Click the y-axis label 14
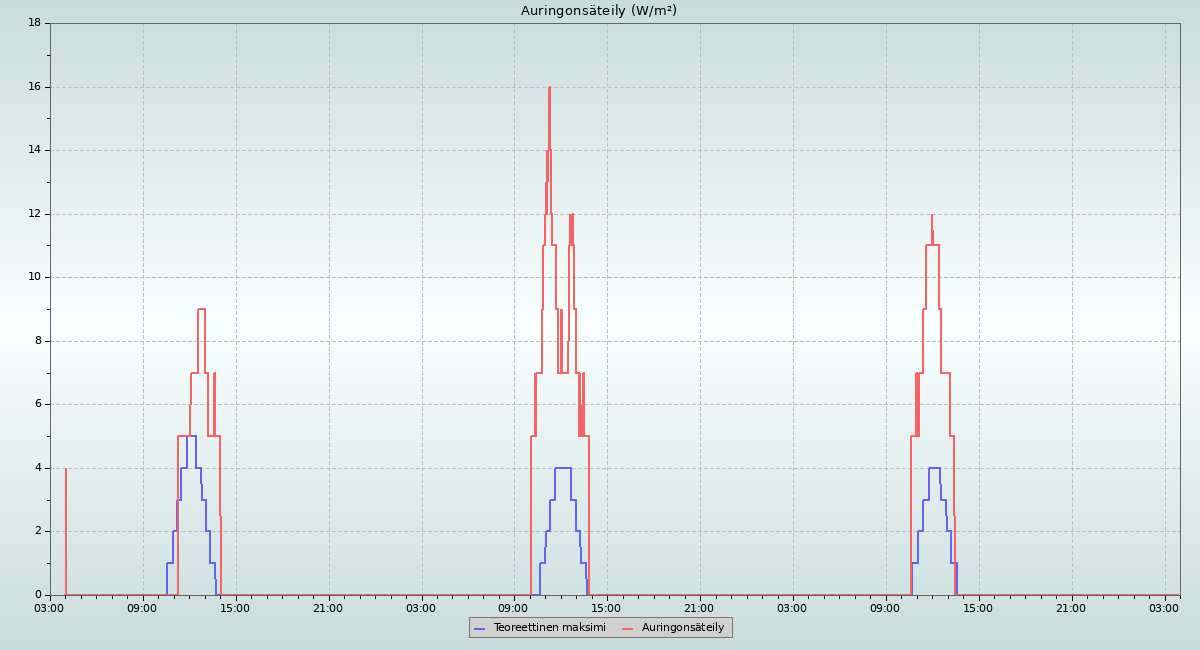The image size is (1200, 650). click(x=34, y=150)
